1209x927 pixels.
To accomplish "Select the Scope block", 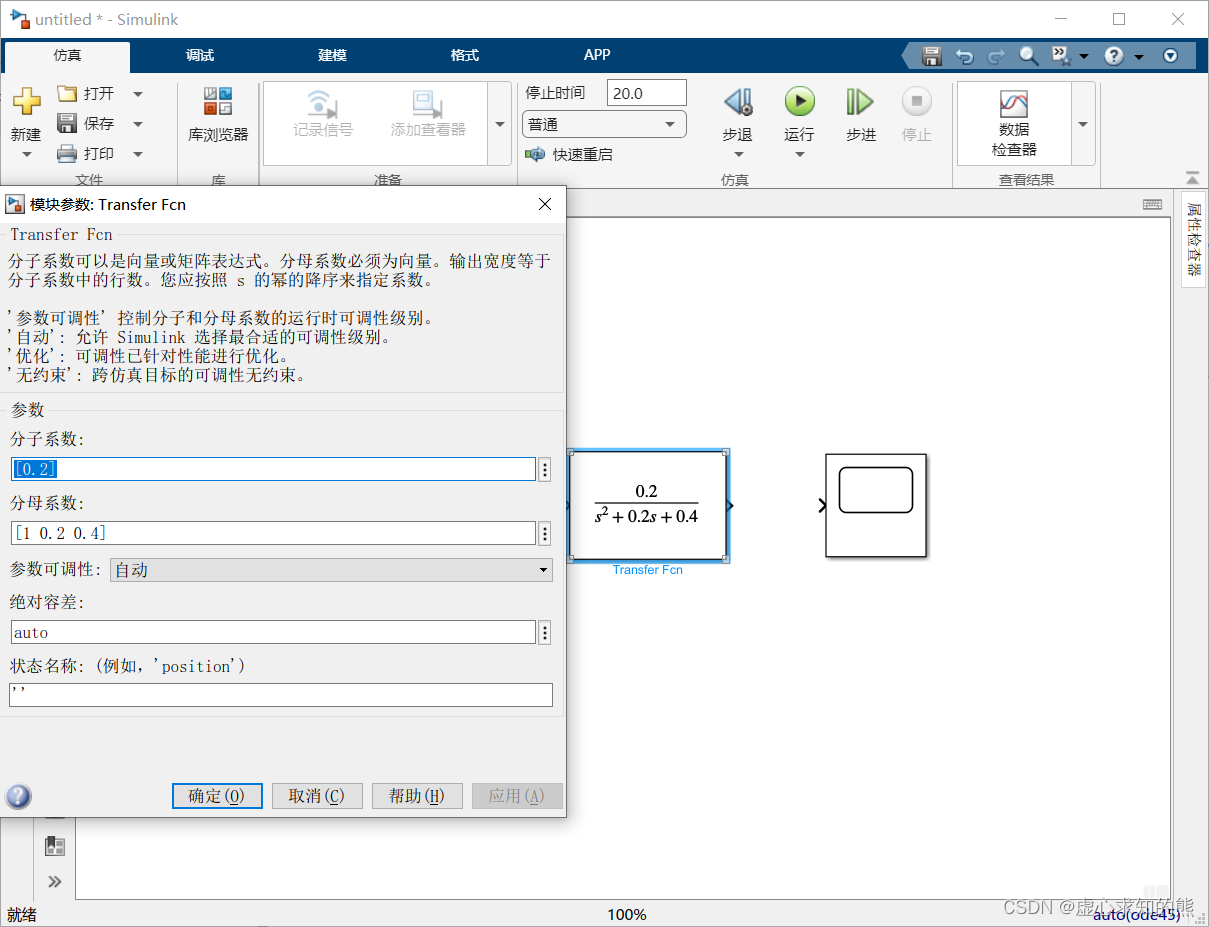I will click(876, 505).
